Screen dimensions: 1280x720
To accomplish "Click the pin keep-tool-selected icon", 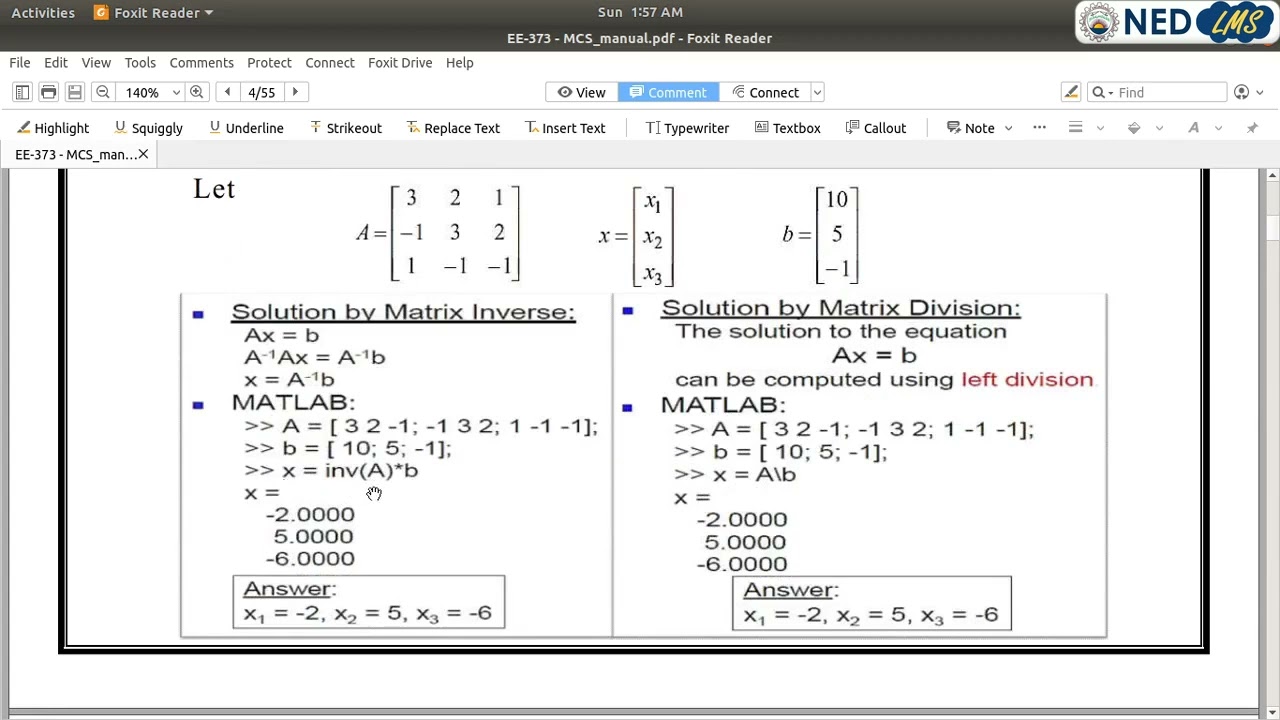I will click(1252, 128).
